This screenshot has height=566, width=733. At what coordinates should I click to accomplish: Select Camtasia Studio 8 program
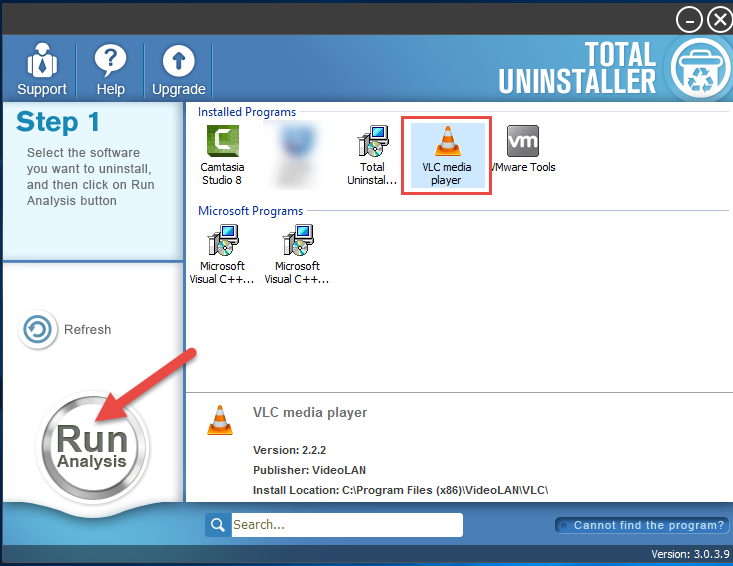(x=223, y=155)
